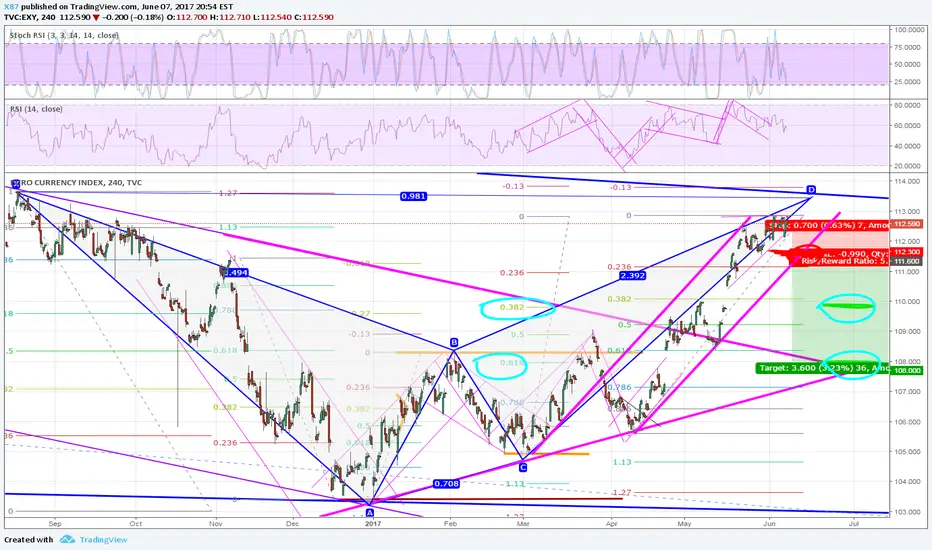Click the 25.0000 Stoch RSI axis value
Viewport: 932px width, 550px height.
coord(908,82)
